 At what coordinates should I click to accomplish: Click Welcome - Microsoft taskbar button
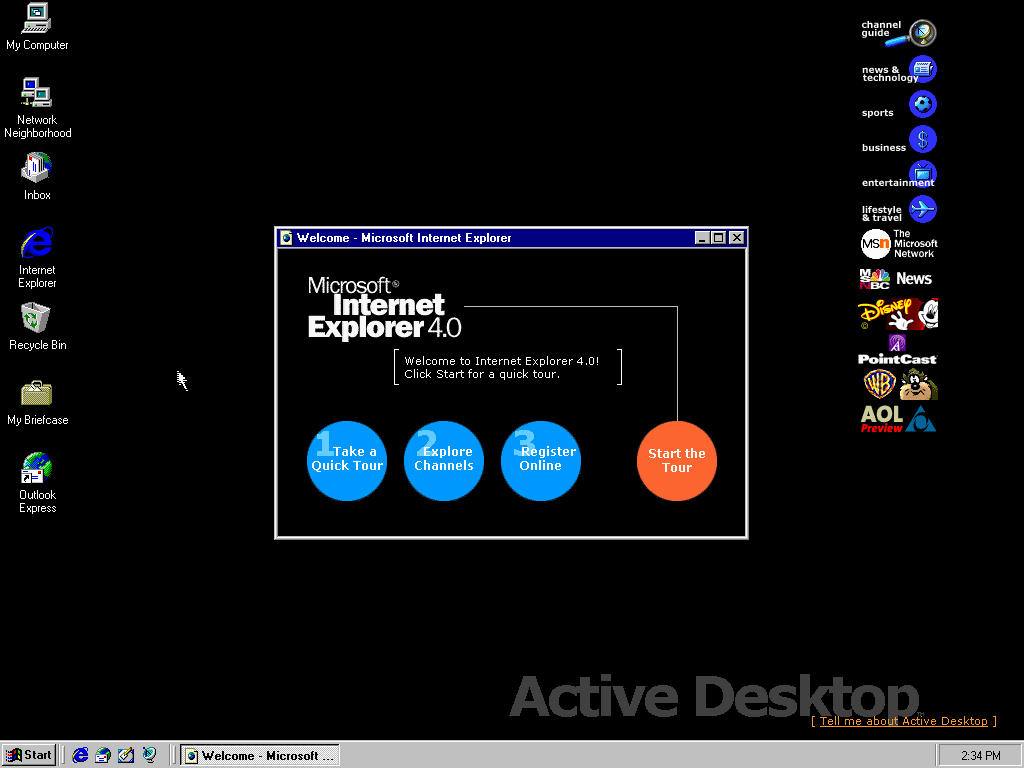pos(260,756)
